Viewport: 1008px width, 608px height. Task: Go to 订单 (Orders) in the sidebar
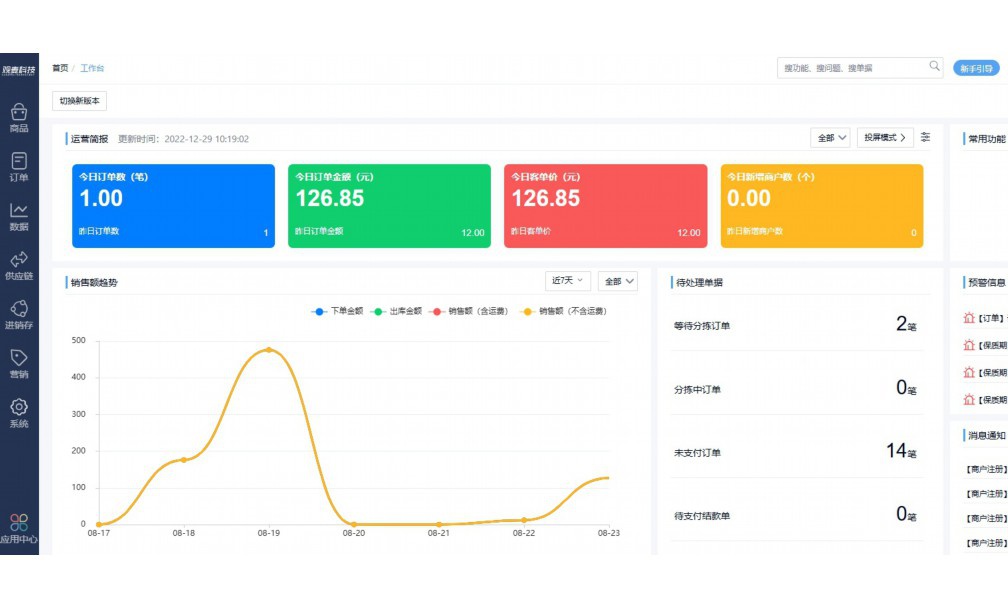click(19, 166)
